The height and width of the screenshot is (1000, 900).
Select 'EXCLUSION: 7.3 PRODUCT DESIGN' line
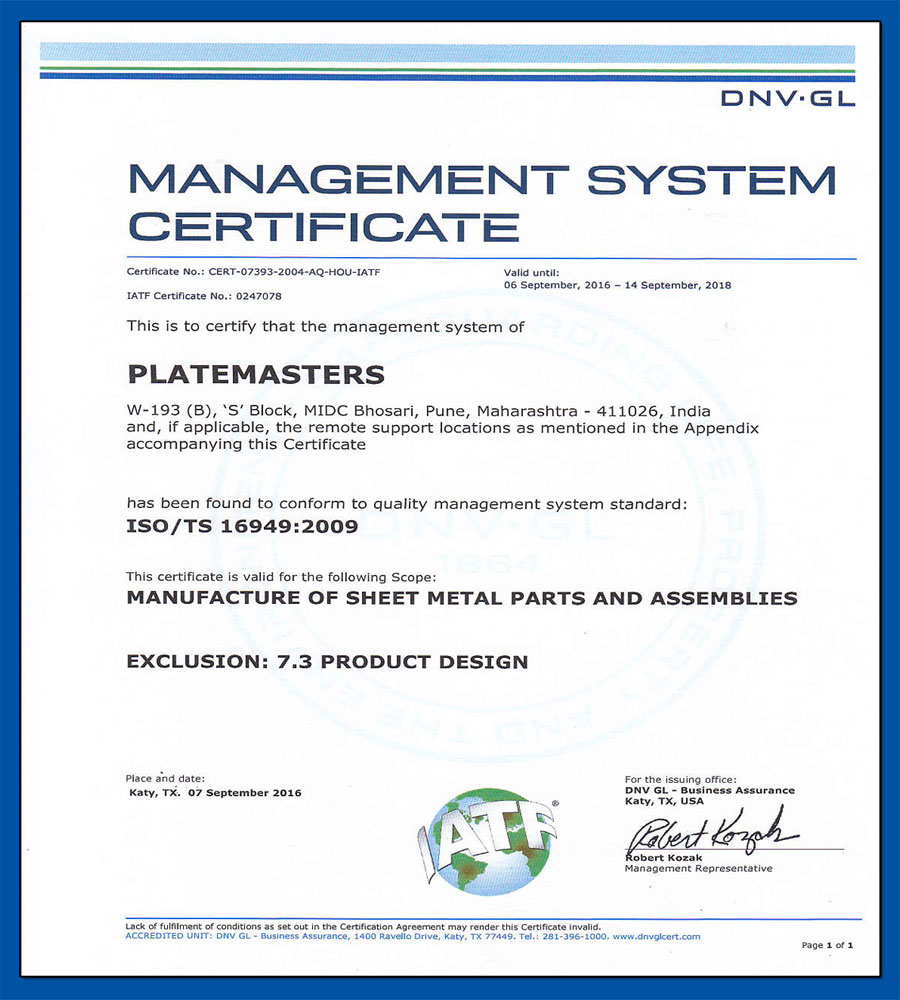point(327,662)
